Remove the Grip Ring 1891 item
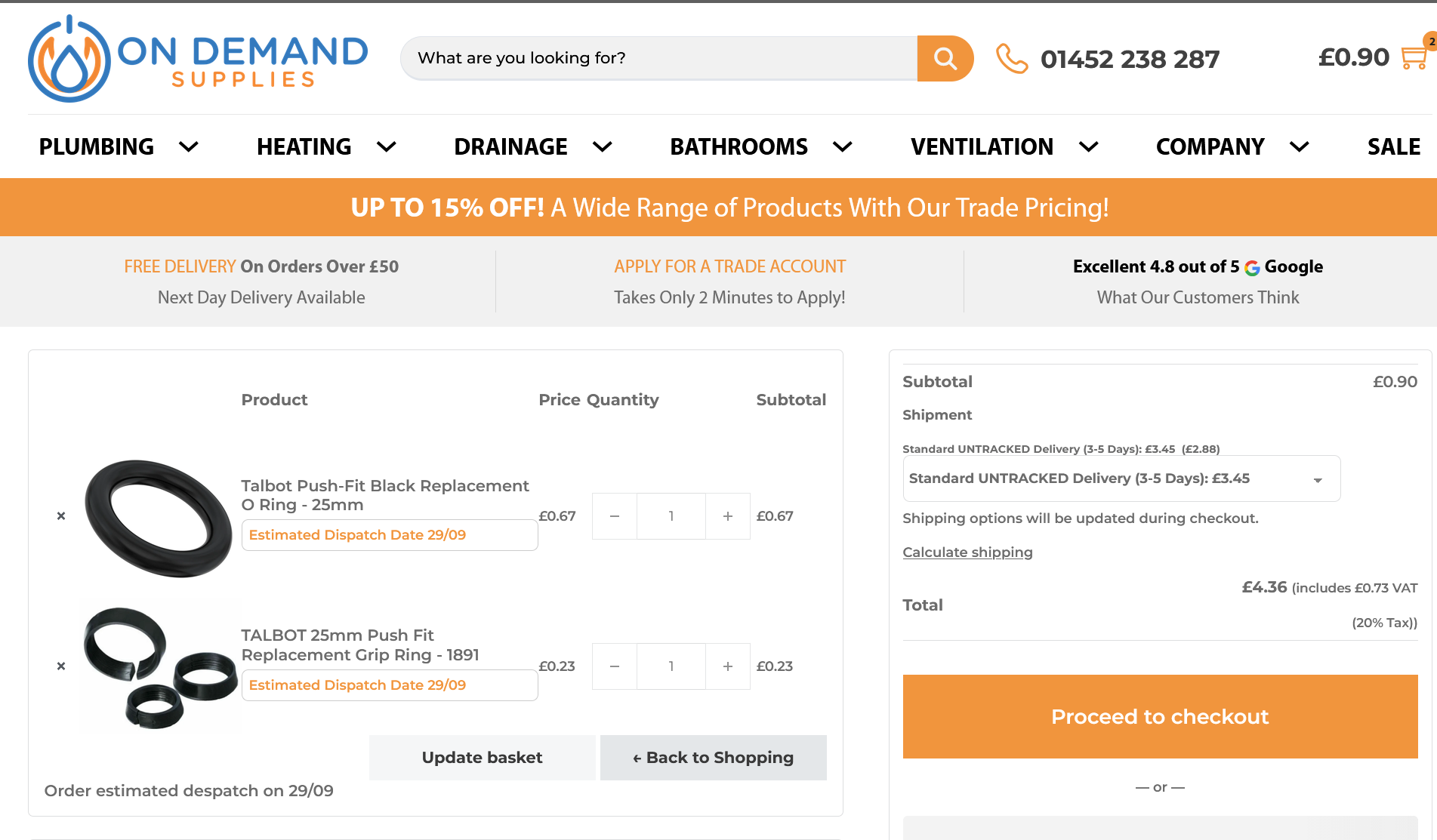Viewport: 1437px width, 840px height. pos(61,666)
